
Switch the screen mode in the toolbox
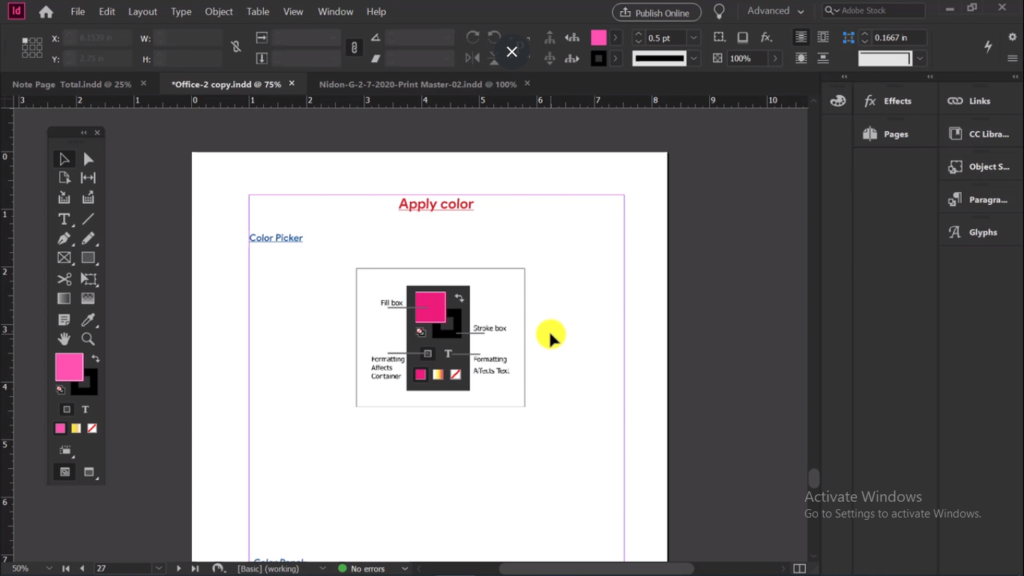(x=89, y=472)
